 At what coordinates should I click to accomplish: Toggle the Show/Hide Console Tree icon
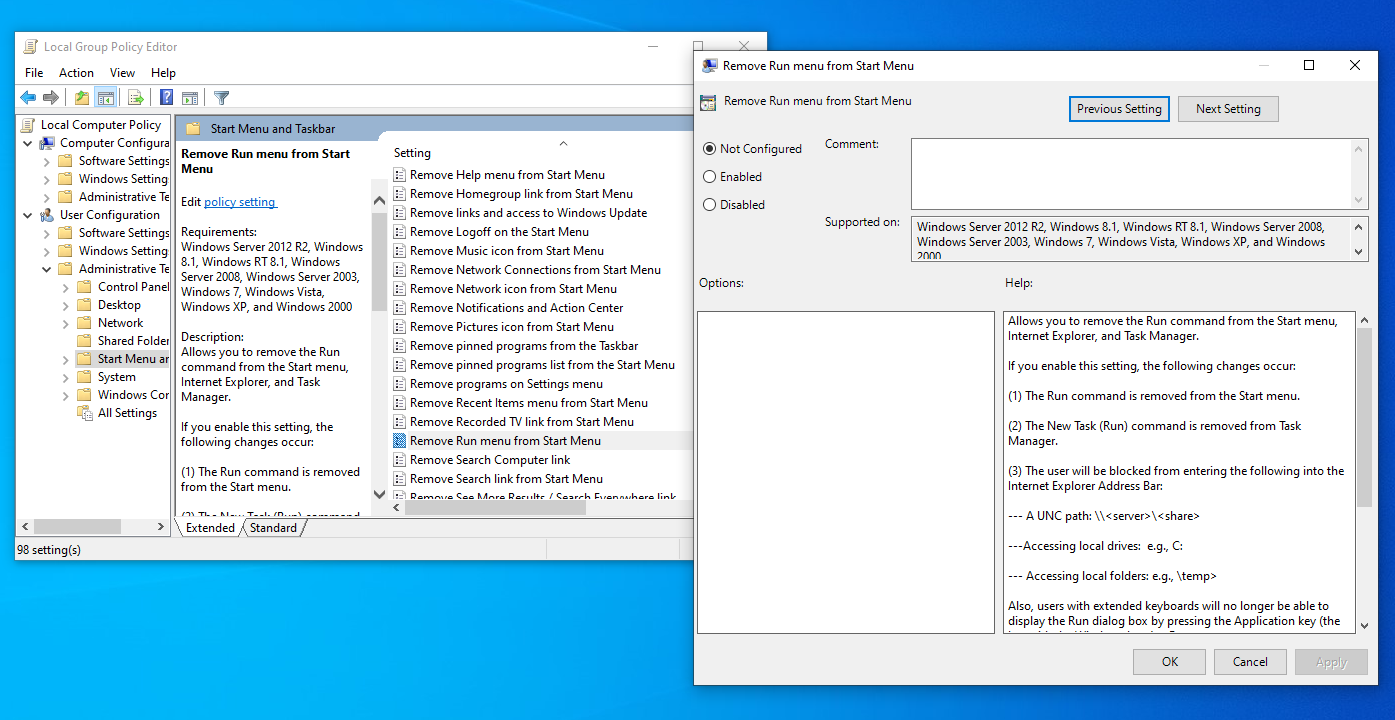(105, 98)
